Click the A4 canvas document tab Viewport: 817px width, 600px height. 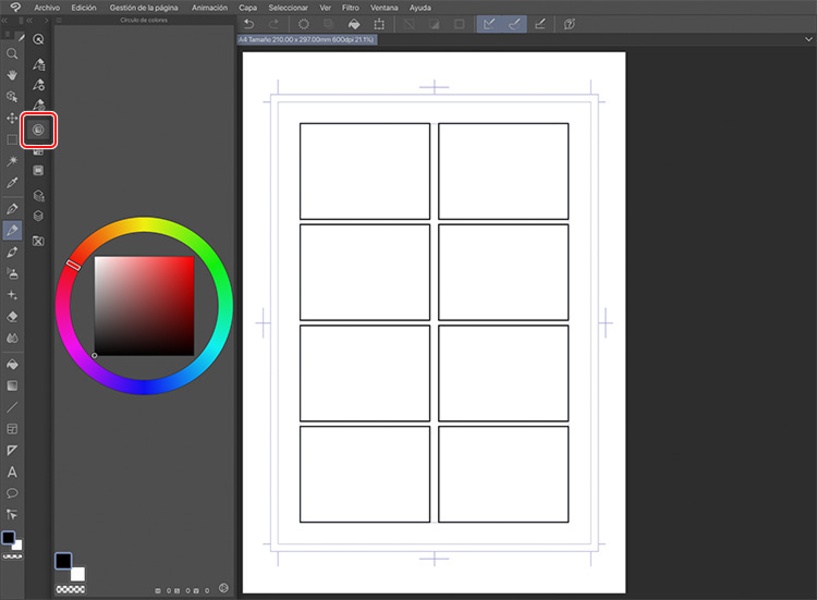(x=306, y=40)
